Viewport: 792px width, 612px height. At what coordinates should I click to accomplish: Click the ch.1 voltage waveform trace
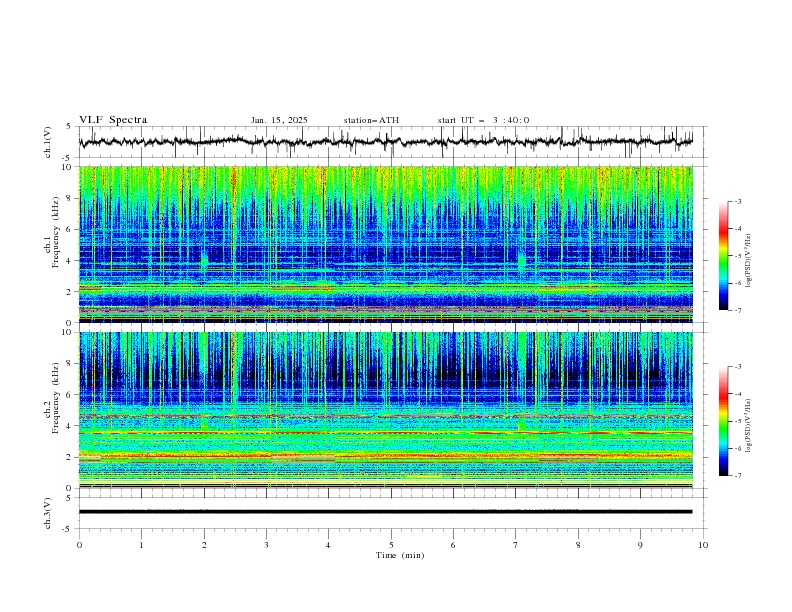385,141
